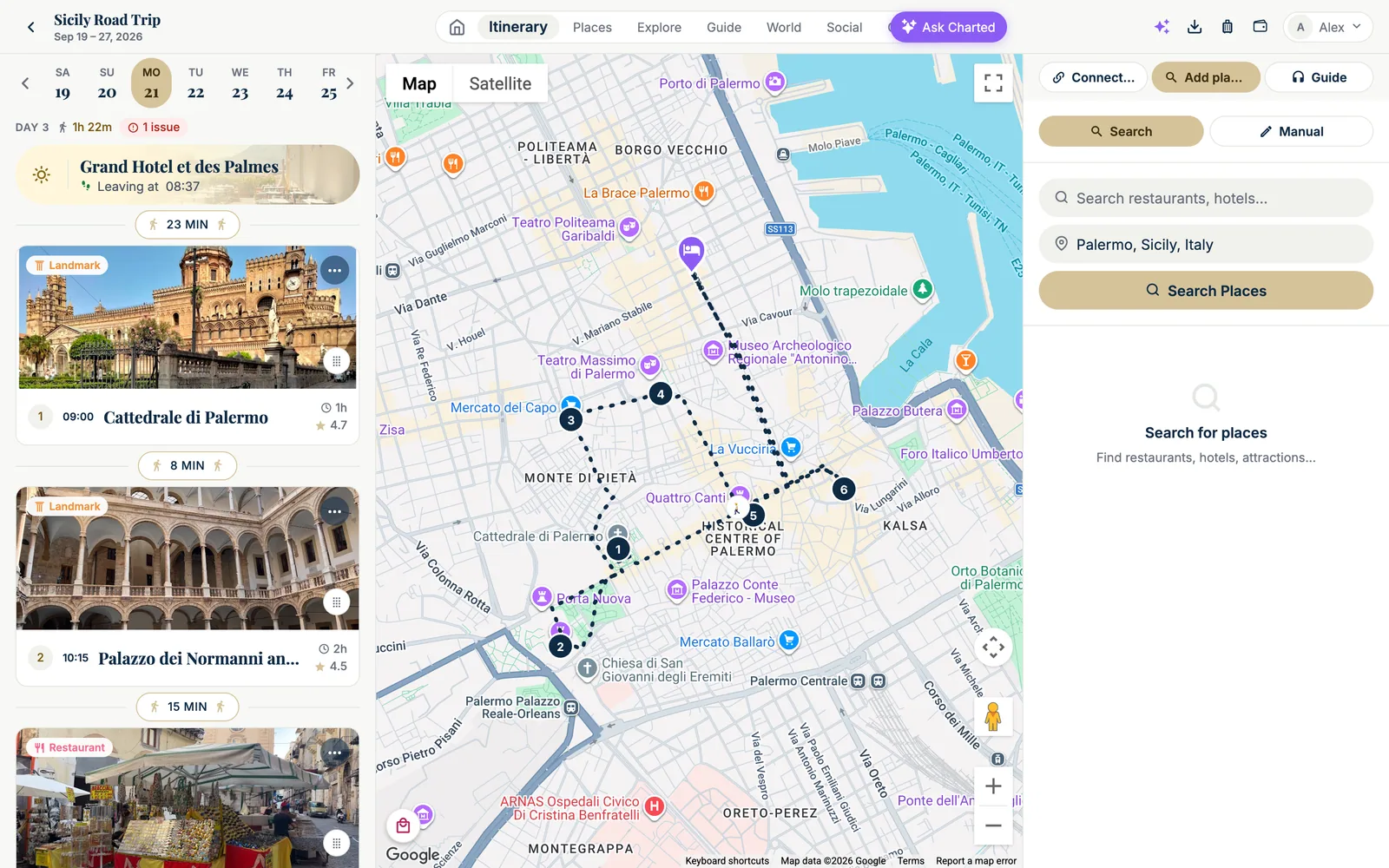1389x868 pixels.
Task: Click the 23 MIN walking time pill
Action: tap(188, 225)
